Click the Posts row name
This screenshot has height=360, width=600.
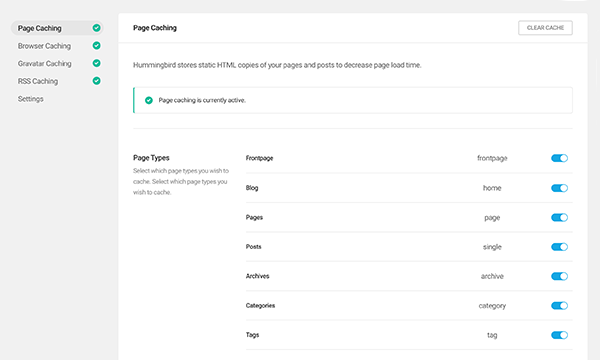253,247
